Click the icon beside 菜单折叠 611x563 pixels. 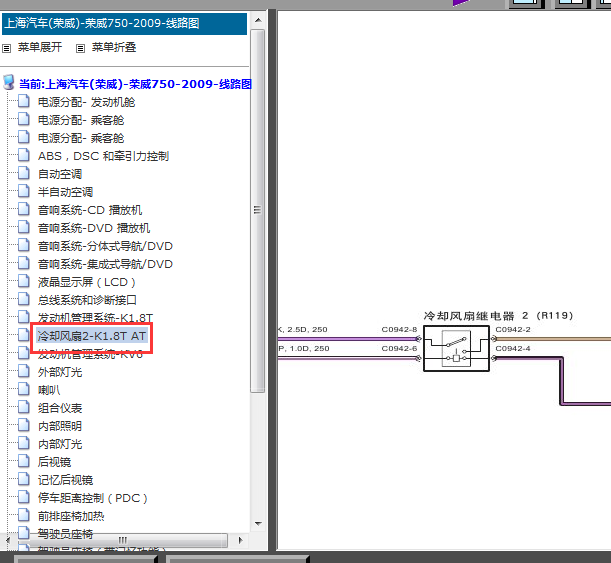(x=80, y=48)
